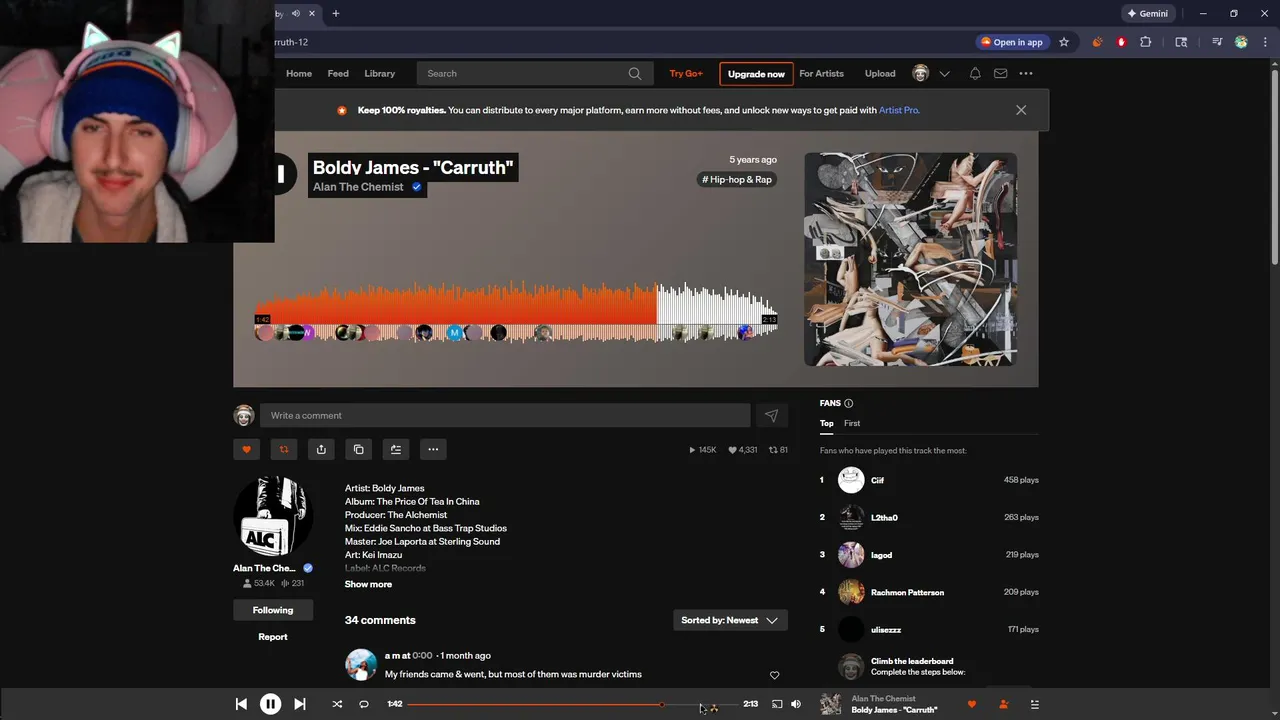This screenshot has height=720, width=1280.
Task: Open the track artwork image
Action: 911,259
